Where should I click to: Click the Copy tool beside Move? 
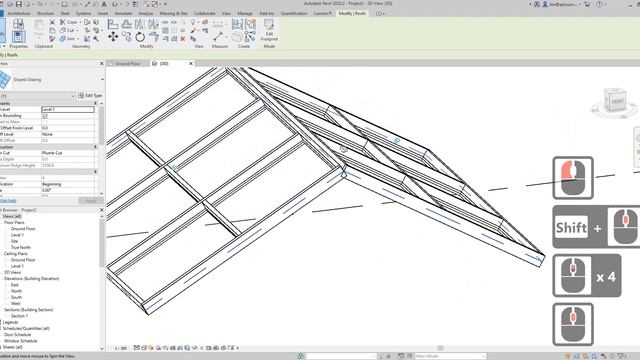[127, 37]
